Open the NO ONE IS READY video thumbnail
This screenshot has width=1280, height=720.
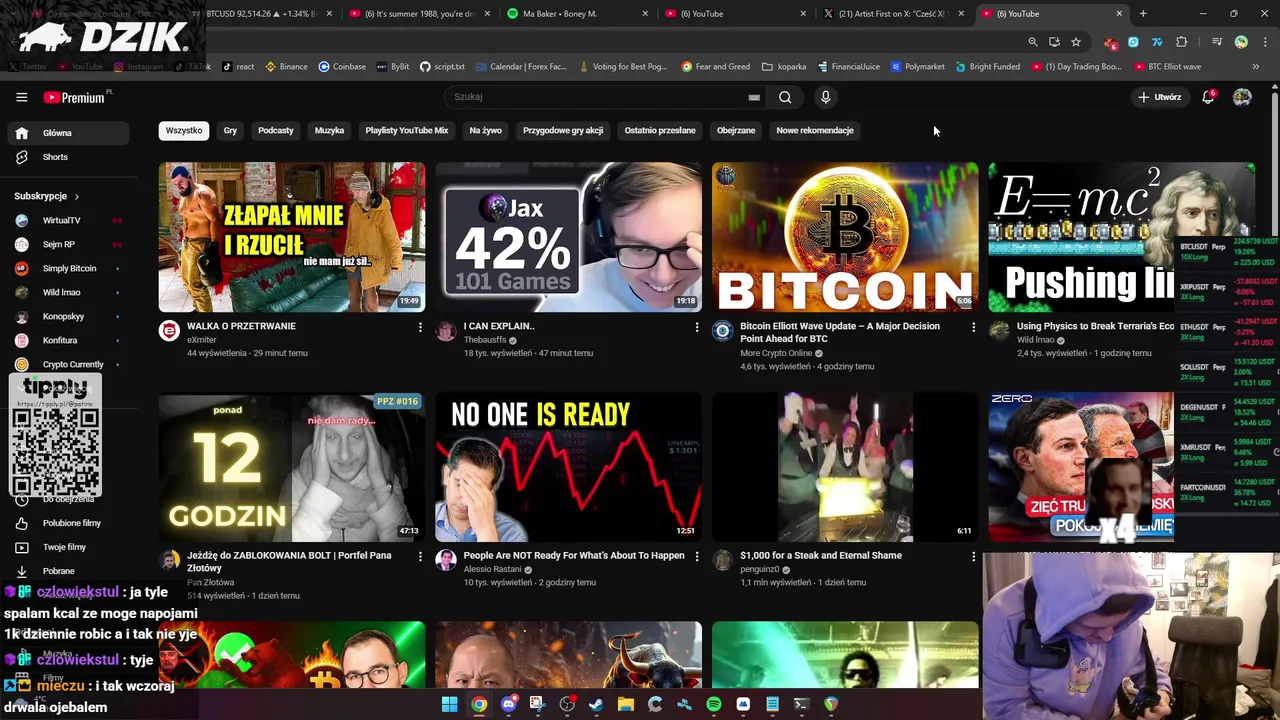(568, 467)
